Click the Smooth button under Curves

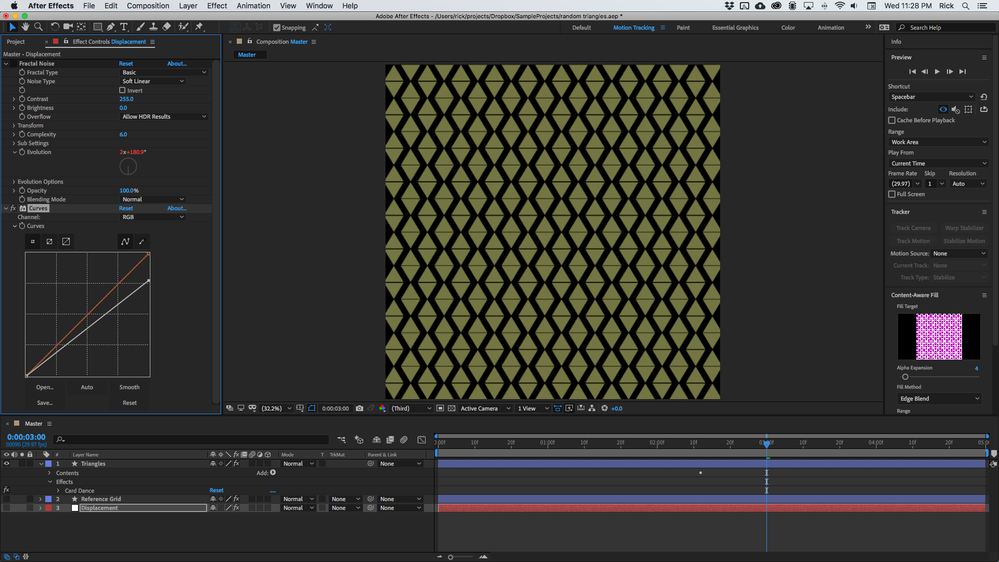[x=129, y=387]
